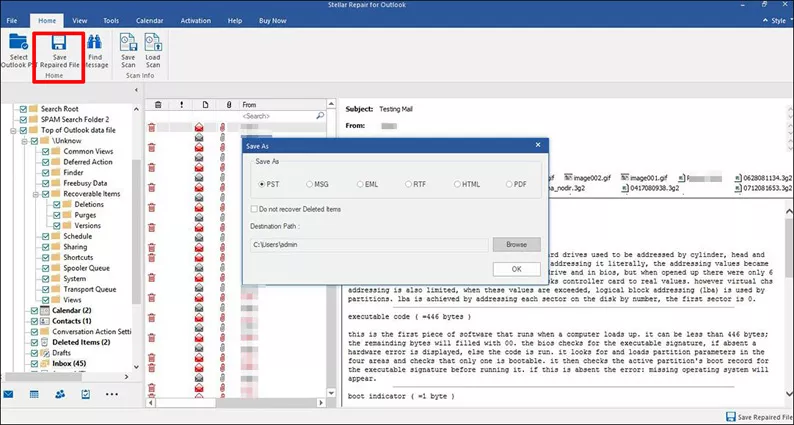Open contacts view in bottom navigation
794x425 pixels.
[60, 395]
